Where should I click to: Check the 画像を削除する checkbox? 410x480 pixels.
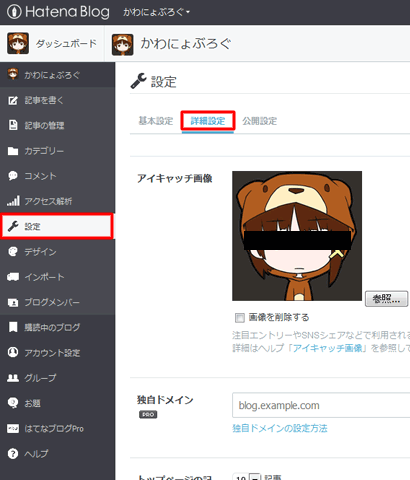click(x=240, y=318)
